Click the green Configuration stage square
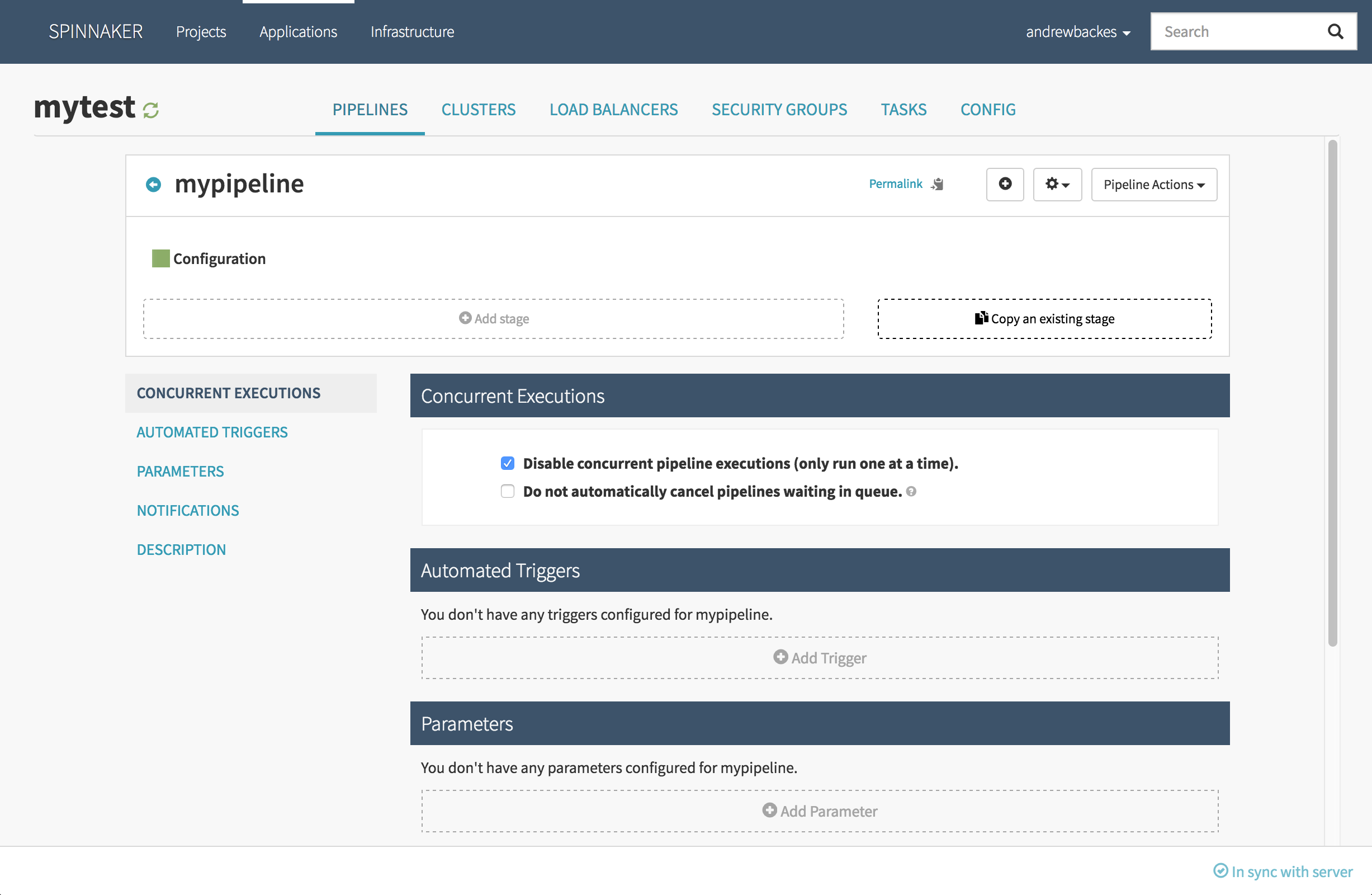Viewport: 1372px width, 895px height. click(161, 258)
